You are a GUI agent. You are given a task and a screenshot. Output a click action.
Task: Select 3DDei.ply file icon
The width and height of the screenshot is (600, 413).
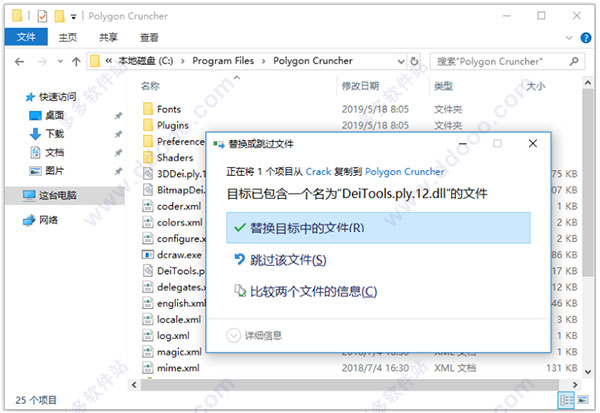(x=148, y=174)
